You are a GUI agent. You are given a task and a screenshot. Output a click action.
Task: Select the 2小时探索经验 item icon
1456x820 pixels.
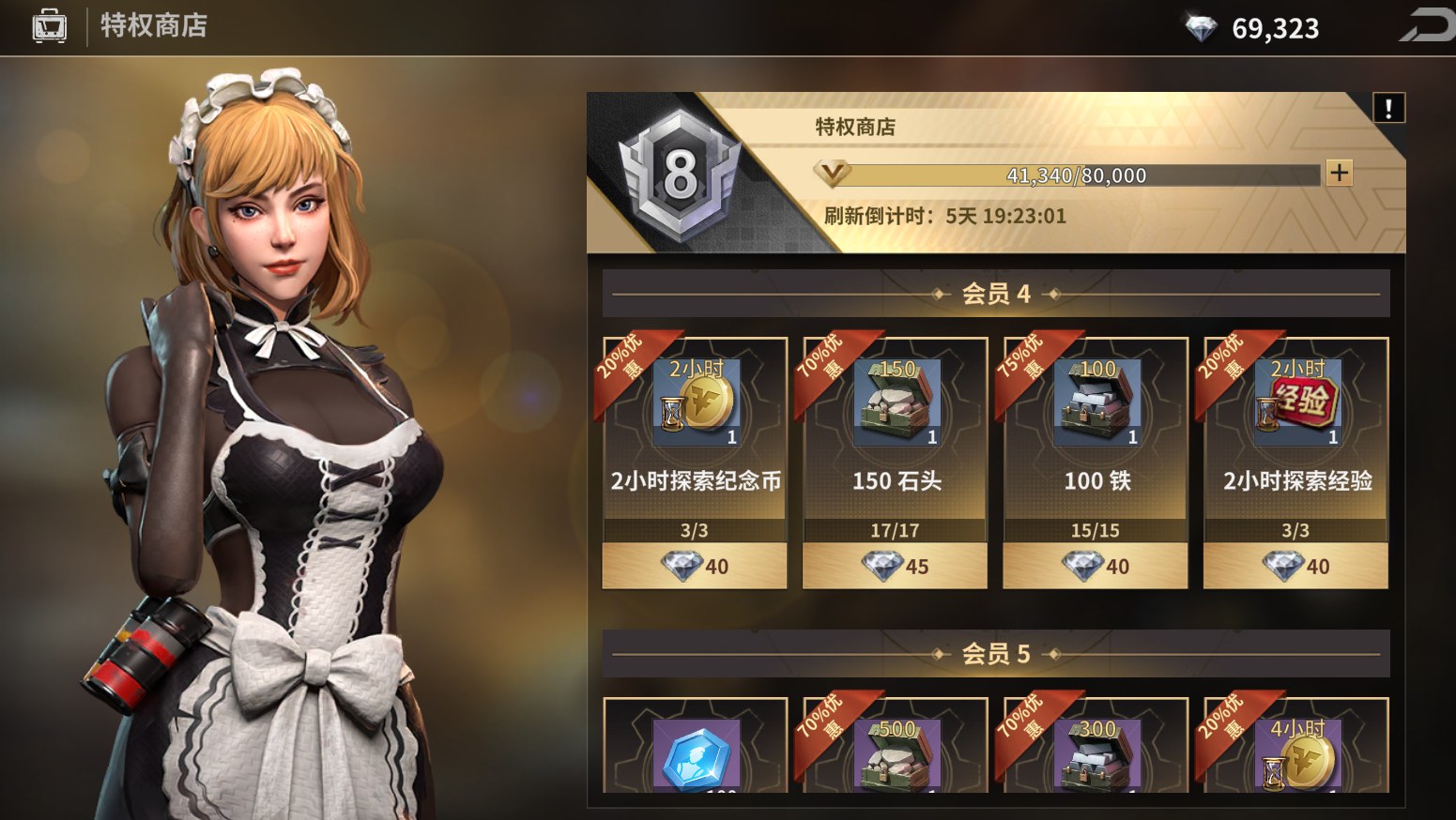[x=1297, y=403]
